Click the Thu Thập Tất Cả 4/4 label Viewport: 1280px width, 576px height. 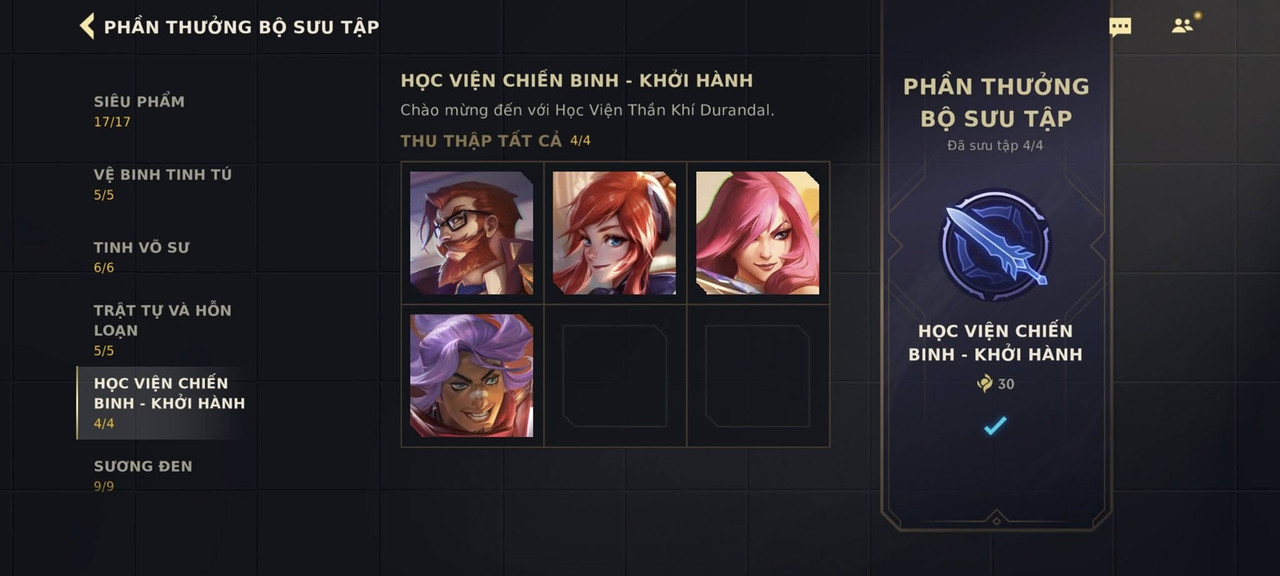(x=496, y=141)
